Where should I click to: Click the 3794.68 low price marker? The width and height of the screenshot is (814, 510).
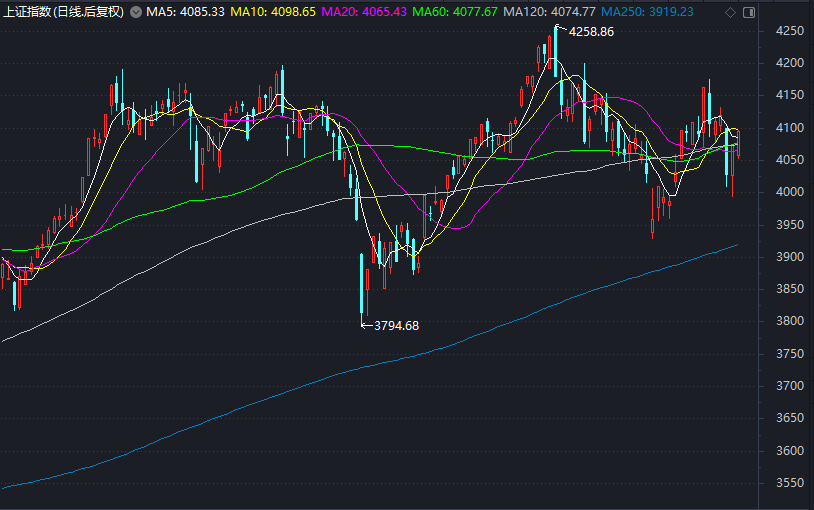[x=396, y=326]
